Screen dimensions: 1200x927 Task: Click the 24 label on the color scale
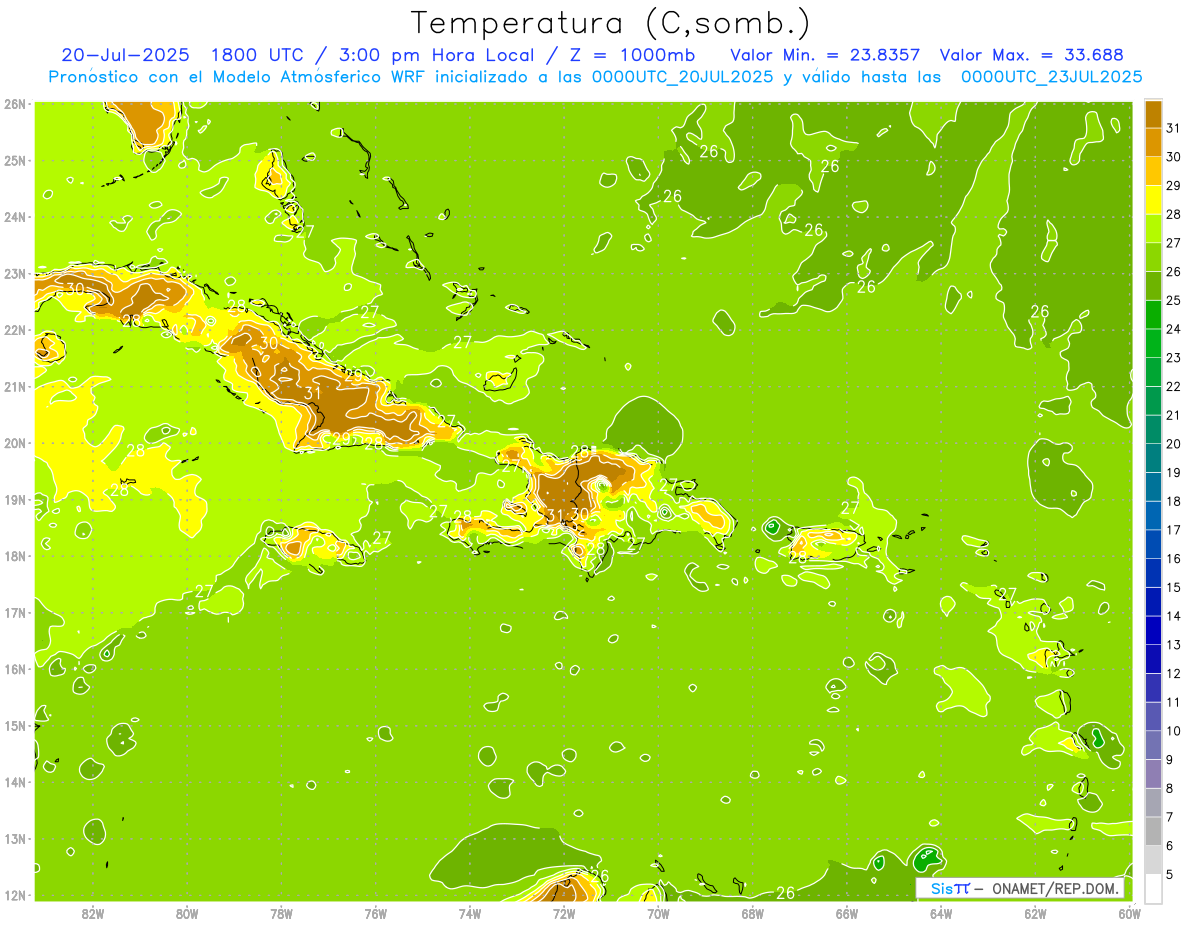pos(1173,329)
